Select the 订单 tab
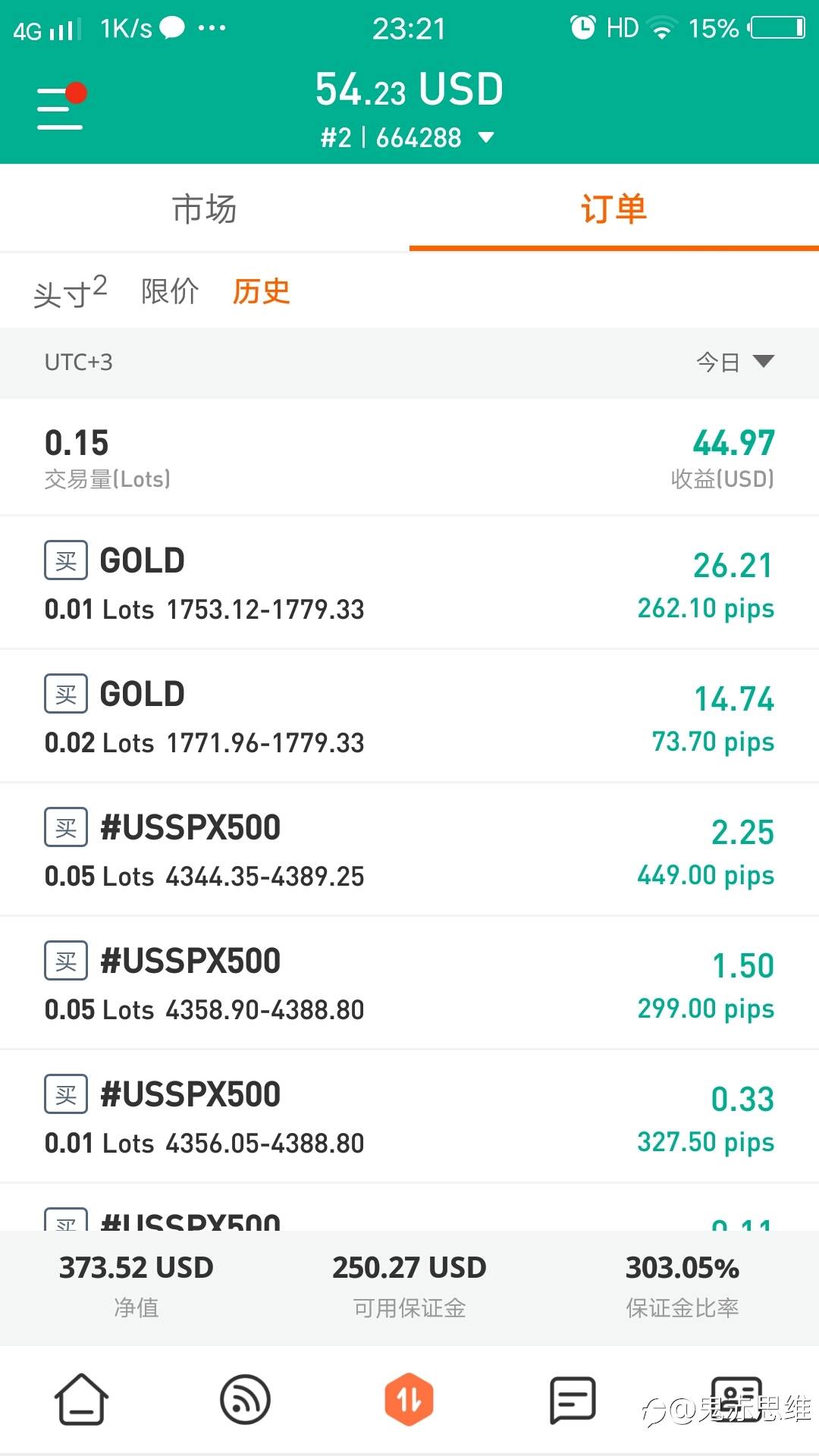819x1456 pixels. pos(613,209)
